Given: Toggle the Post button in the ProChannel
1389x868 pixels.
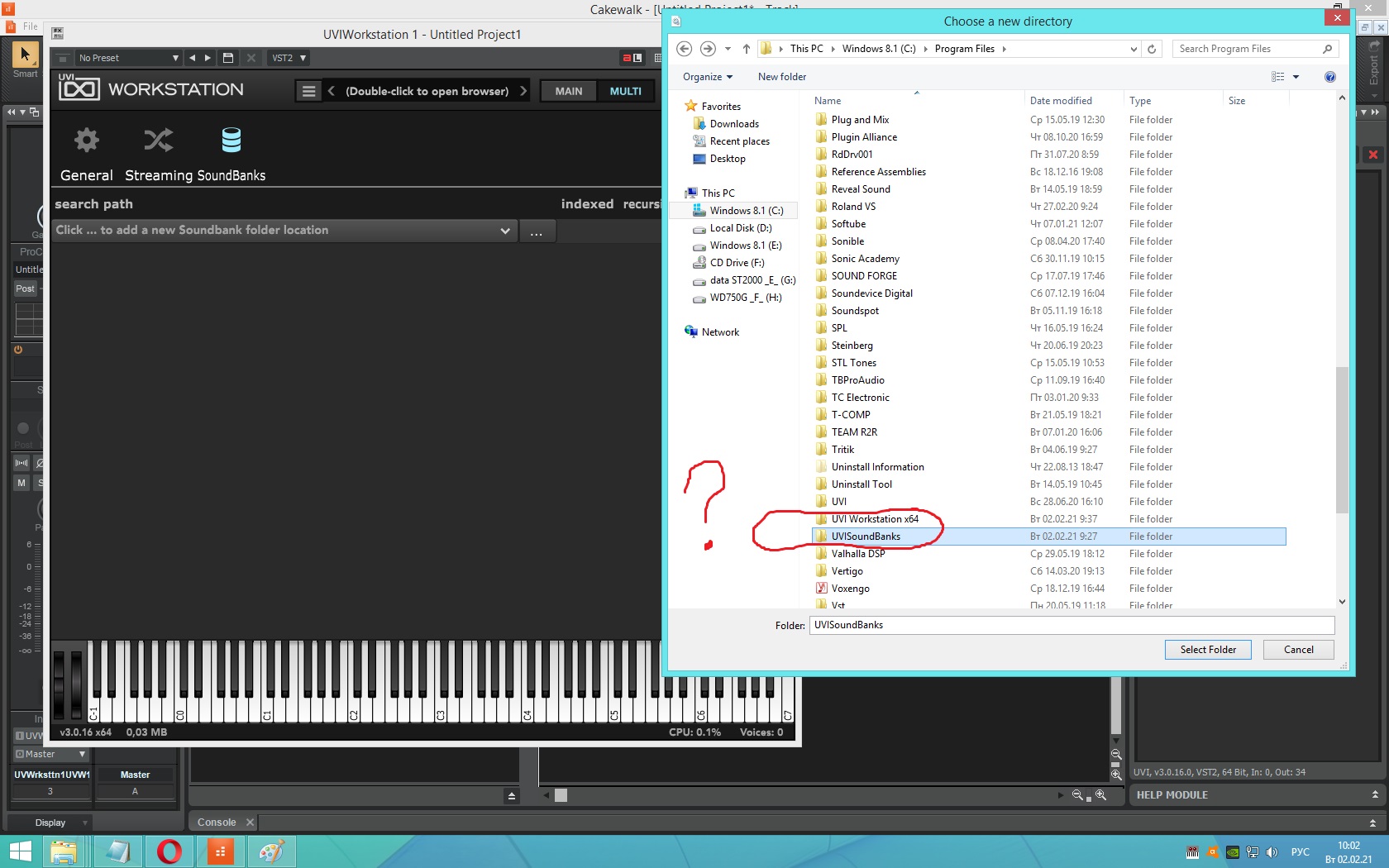Looking at the screenshot, I should coord(26,289).
